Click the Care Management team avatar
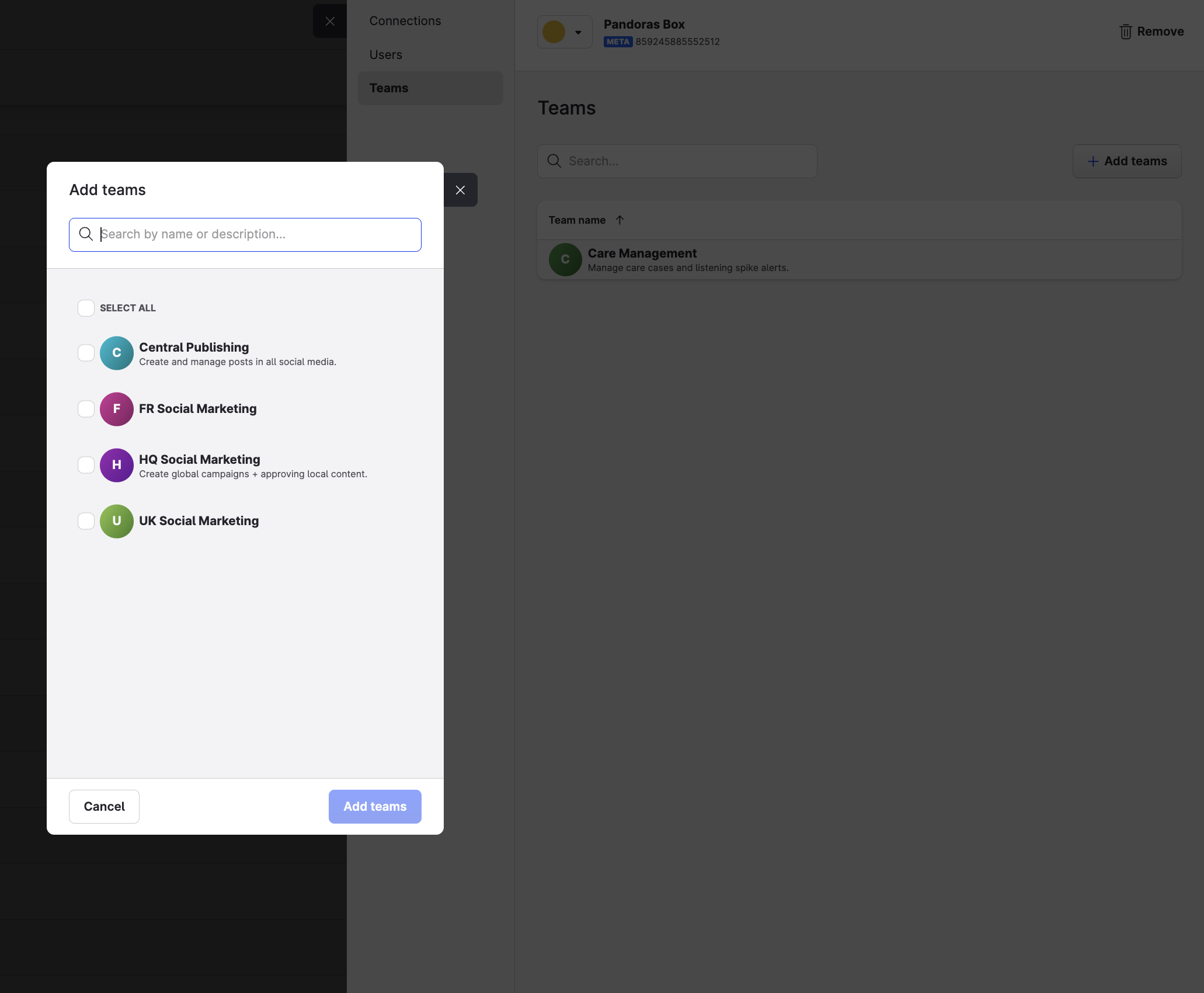1204x993 pixels. pyautogui.click(x=565, y=259)
